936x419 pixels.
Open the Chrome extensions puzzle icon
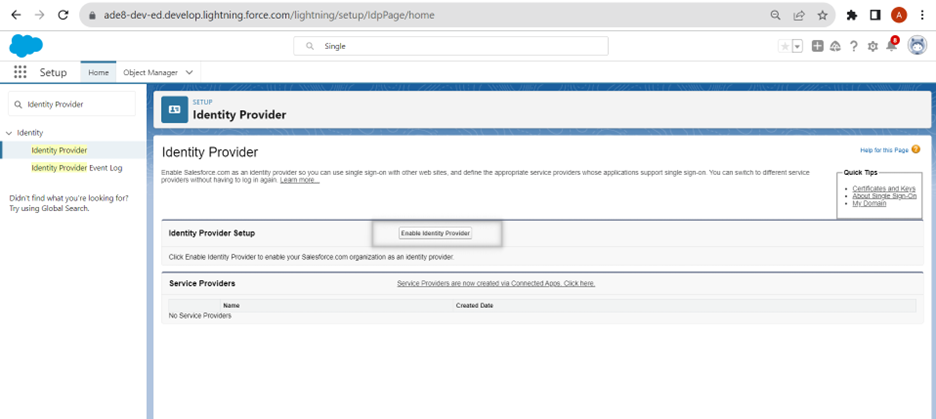click(852, 15)
